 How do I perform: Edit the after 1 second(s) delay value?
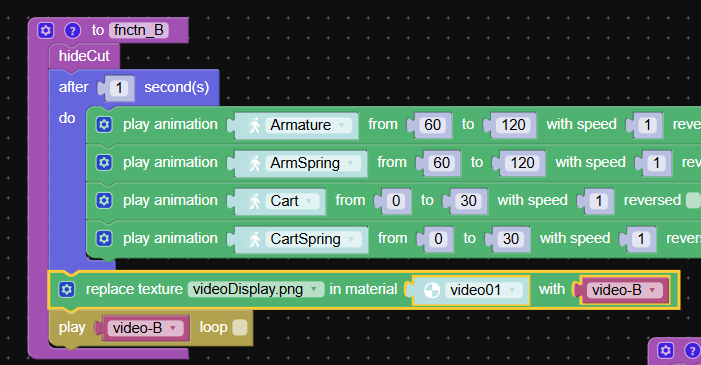[119, 88]
